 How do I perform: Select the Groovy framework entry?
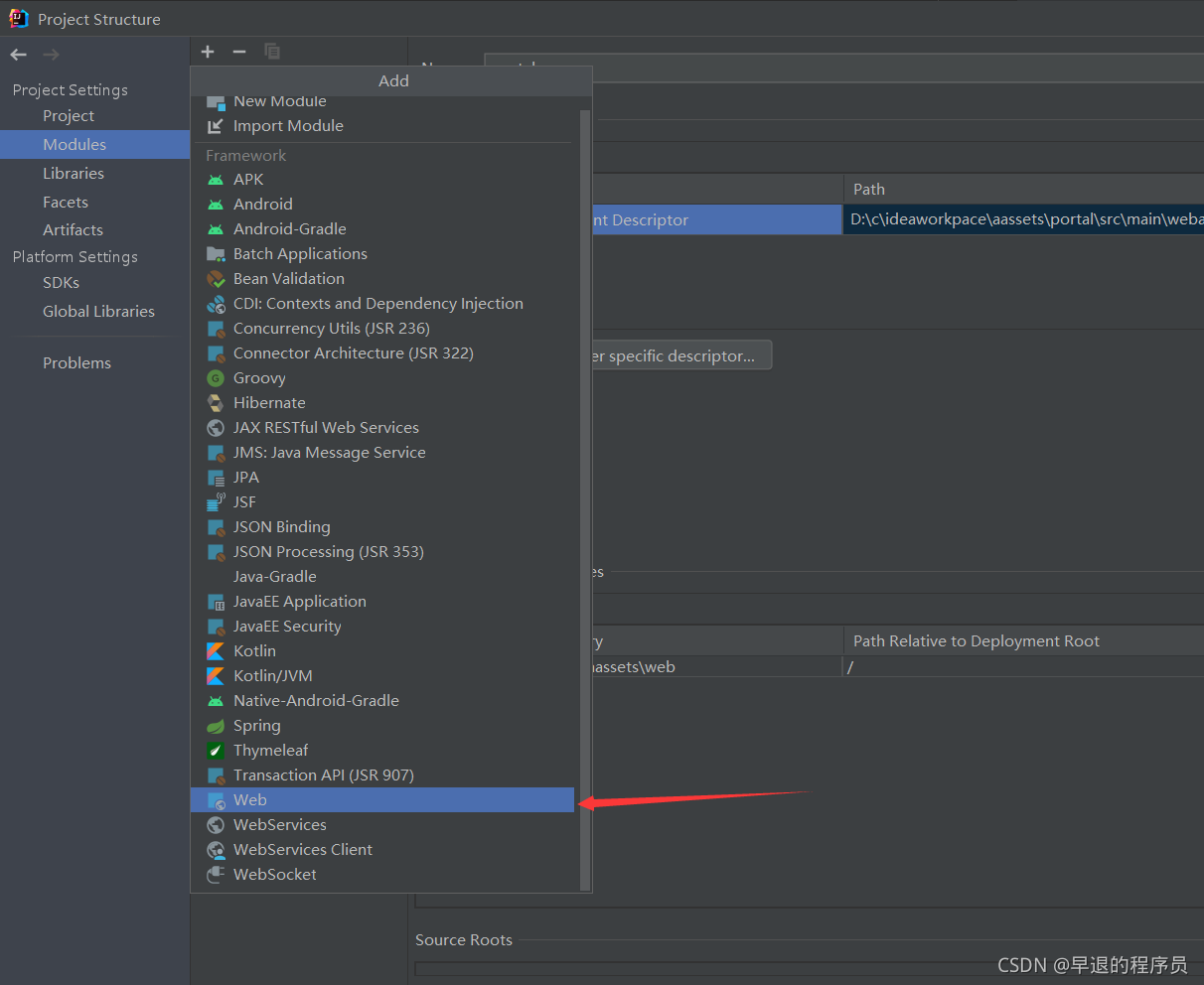[x=259, y=377]
